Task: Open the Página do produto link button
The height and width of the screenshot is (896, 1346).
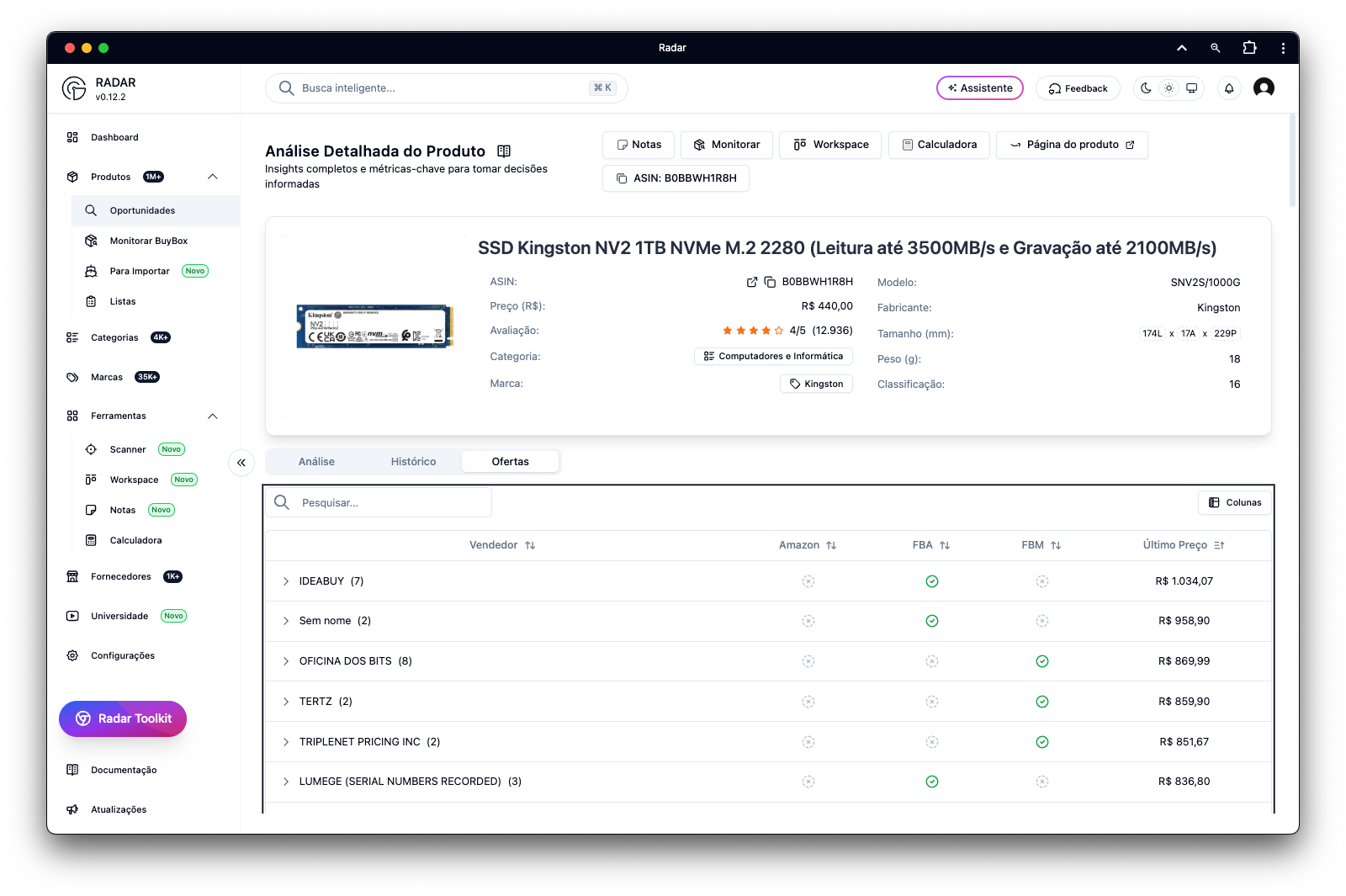Action: pyautogui.click(x=1072, y=145)
